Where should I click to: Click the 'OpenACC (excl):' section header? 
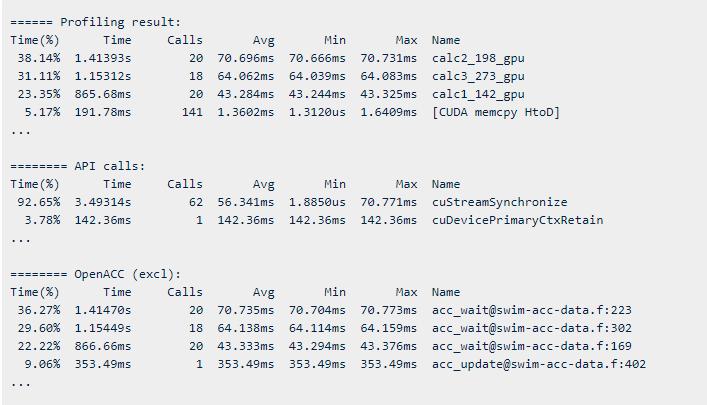[x=128, y=274]
